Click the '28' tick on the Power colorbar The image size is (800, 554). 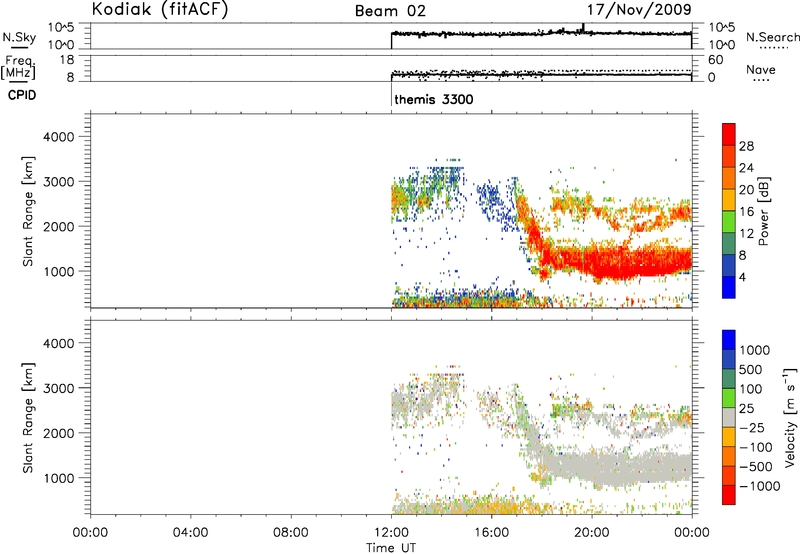(746, 146)
